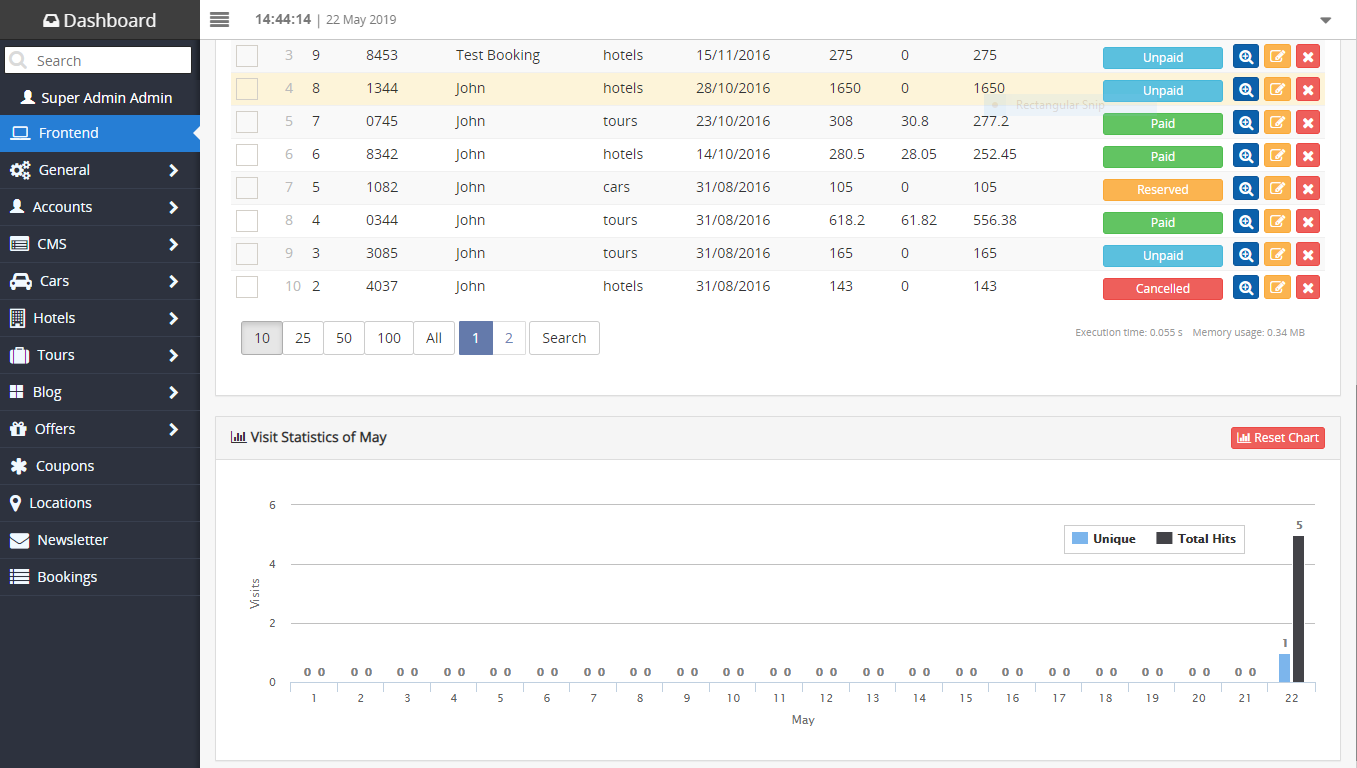Viewport: 1357px width, 768px height.
Task: Open the top-right dropdown caret
Action: click(1325, 20)
